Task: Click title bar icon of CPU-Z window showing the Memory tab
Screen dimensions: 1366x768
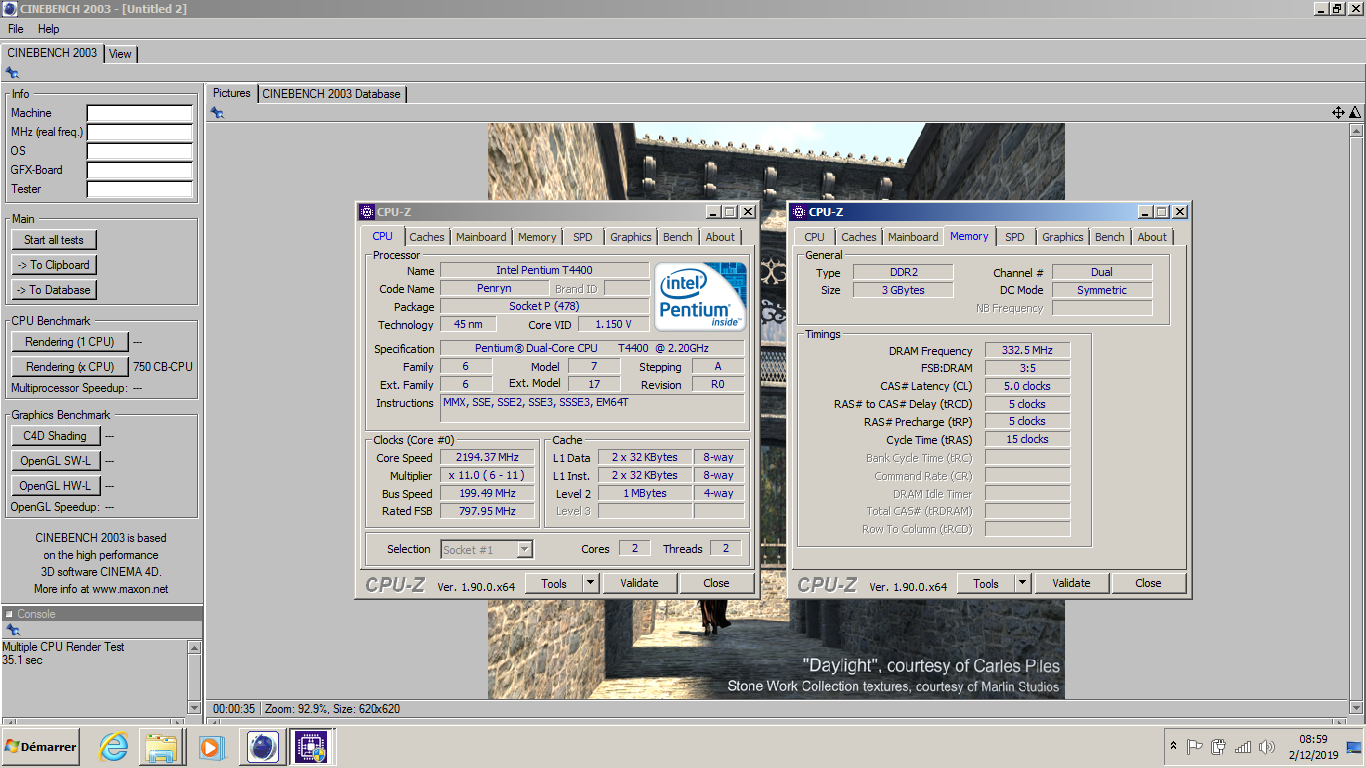Action: (799, 212)
